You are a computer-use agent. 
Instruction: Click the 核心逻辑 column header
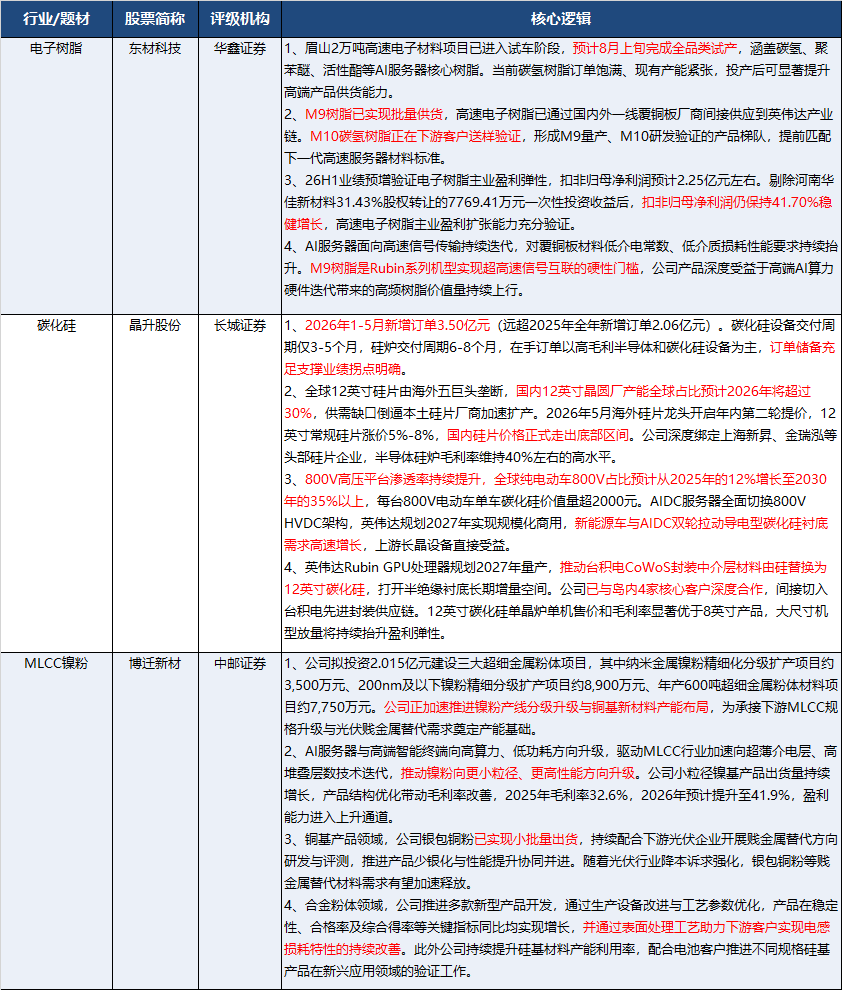click(x=561, y=19)
